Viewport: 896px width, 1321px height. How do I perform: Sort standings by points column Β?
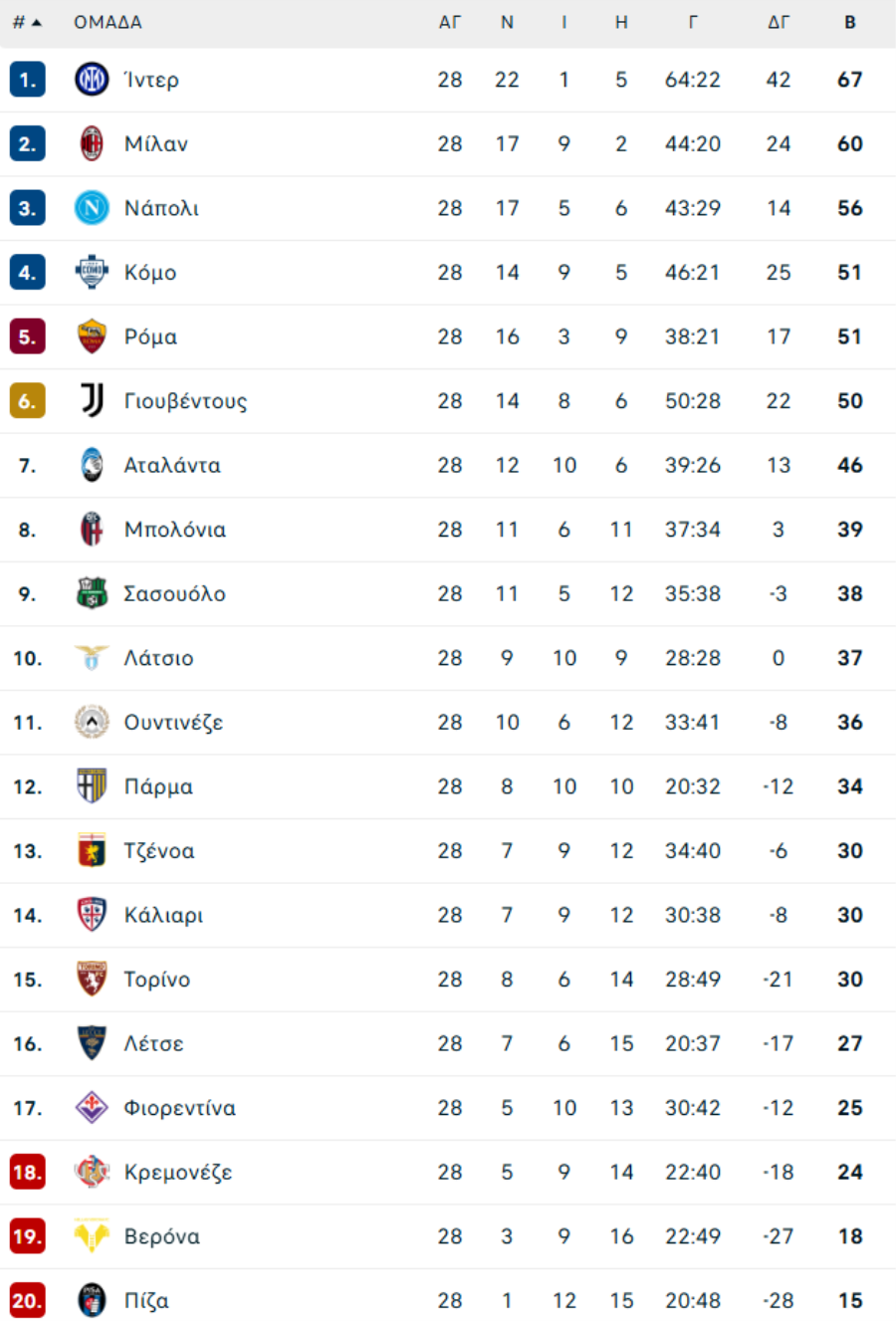point(850,23)
